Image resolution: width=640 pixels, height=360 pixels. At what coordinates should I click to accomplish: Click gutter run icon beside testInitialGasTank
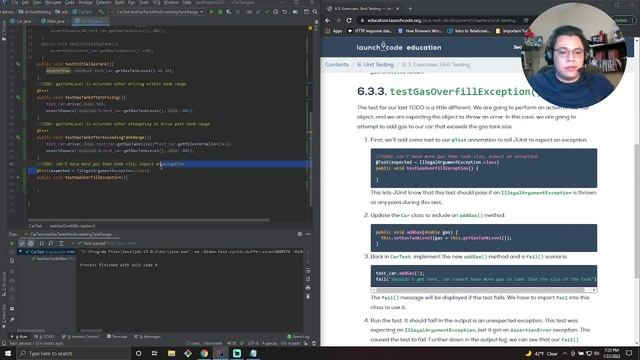[18, 64]
